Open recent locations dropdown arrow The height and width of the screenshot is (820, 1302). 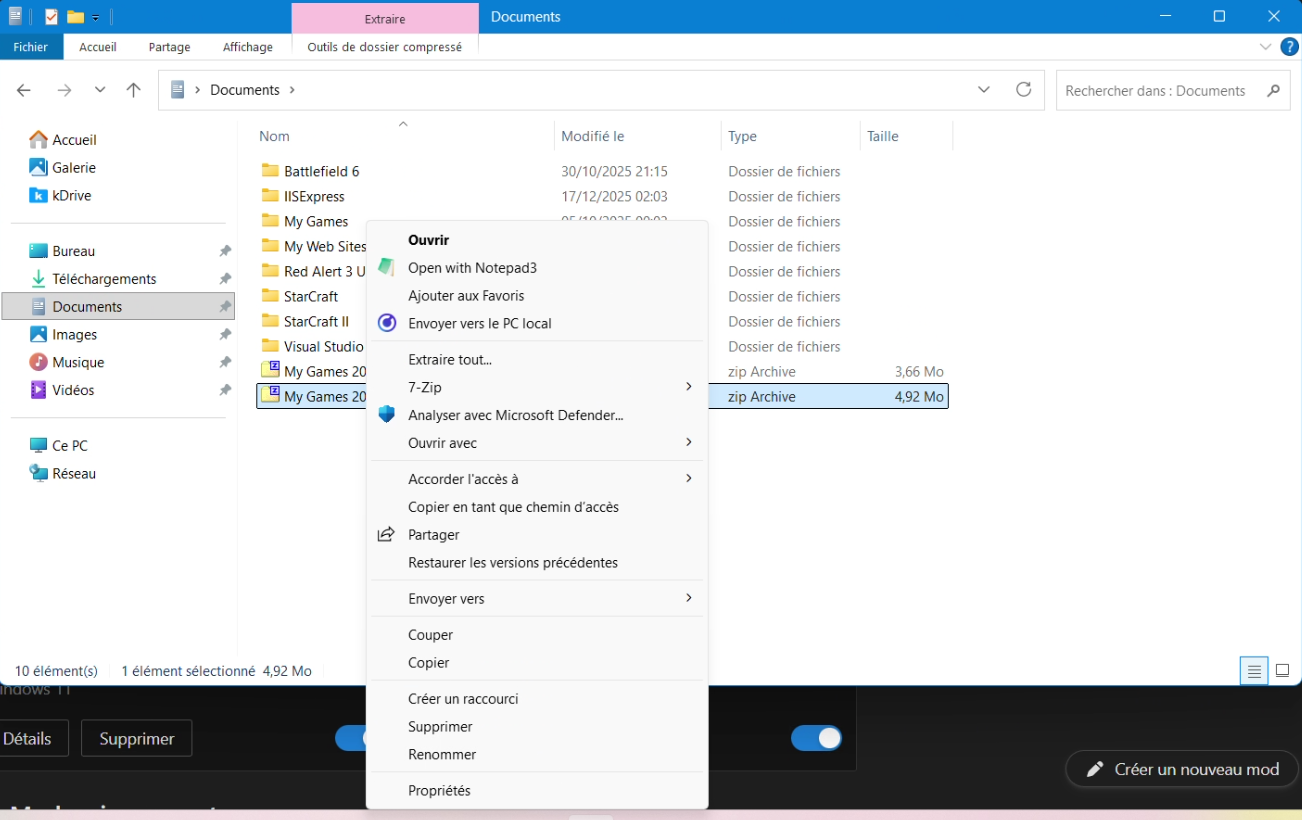coord(100,90)
